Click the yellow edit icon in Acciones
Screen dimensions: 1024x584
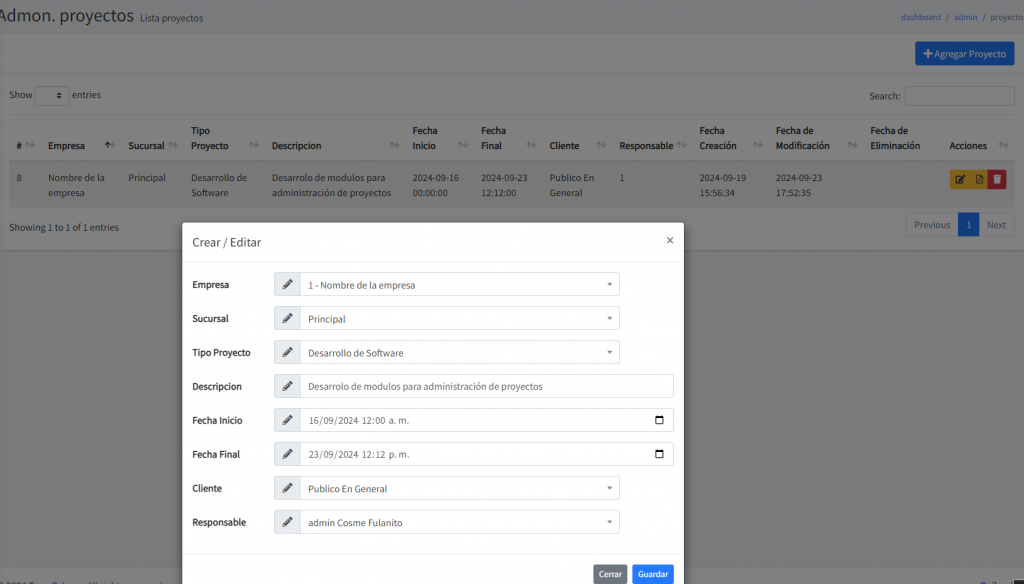pos(960,179)
